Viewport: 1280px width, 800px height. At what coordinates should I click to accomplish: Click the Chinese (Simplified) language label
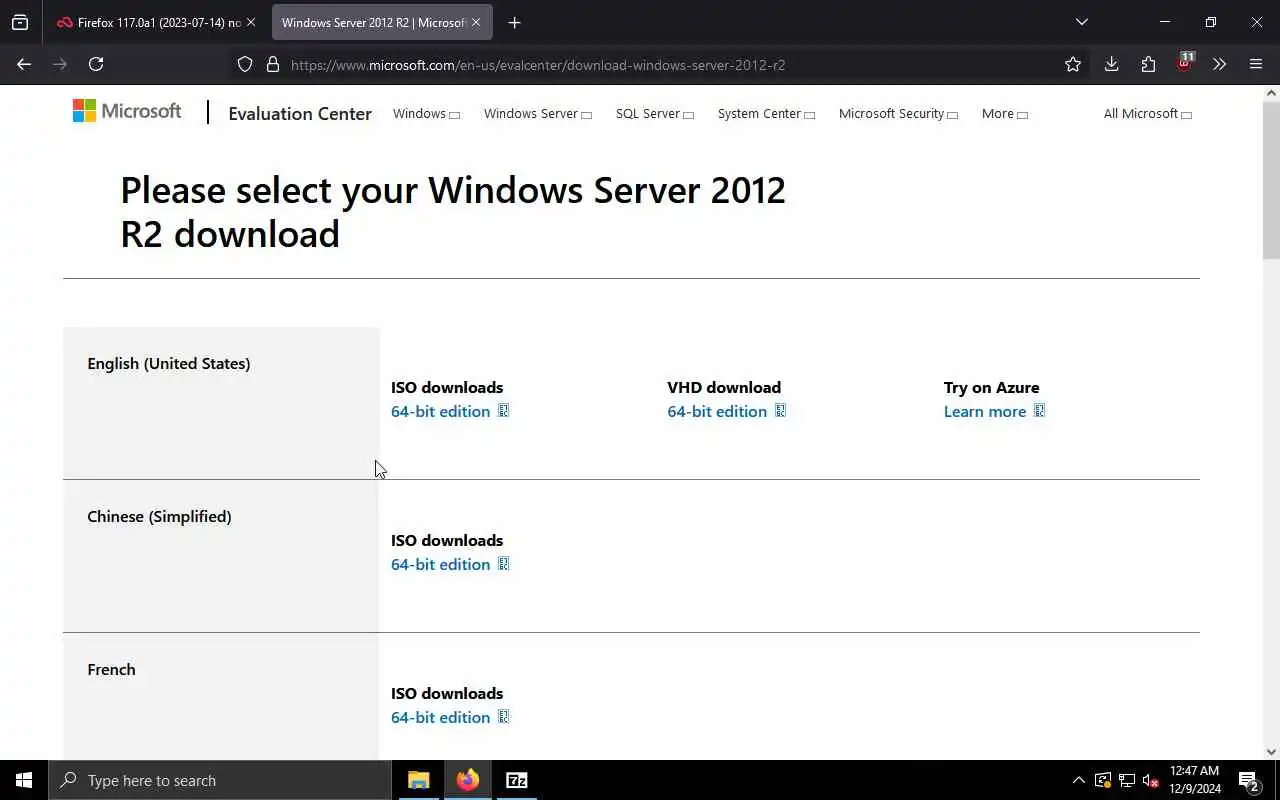(x=159, y=516)
